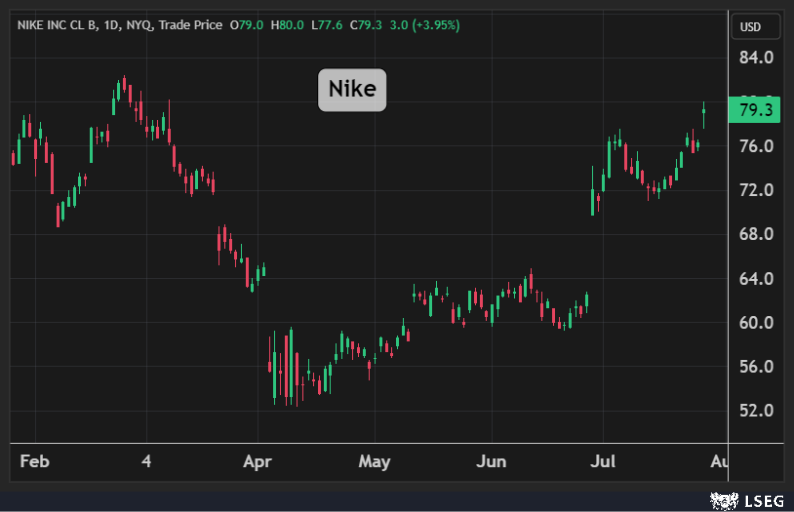Select the Nike chart title label
Viewport: 794px width, 512px height.
(352, 89)
